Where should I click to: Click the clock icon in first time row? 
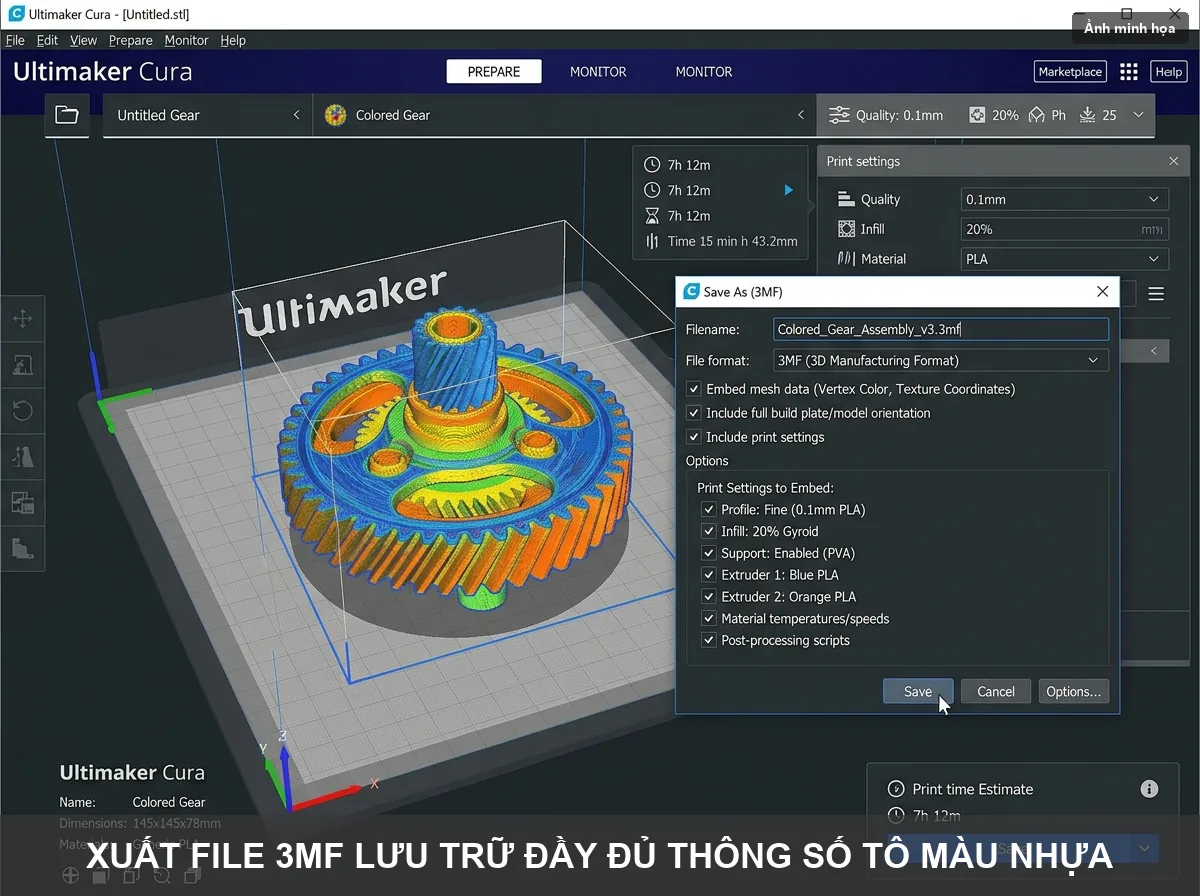tap(652, 165)
